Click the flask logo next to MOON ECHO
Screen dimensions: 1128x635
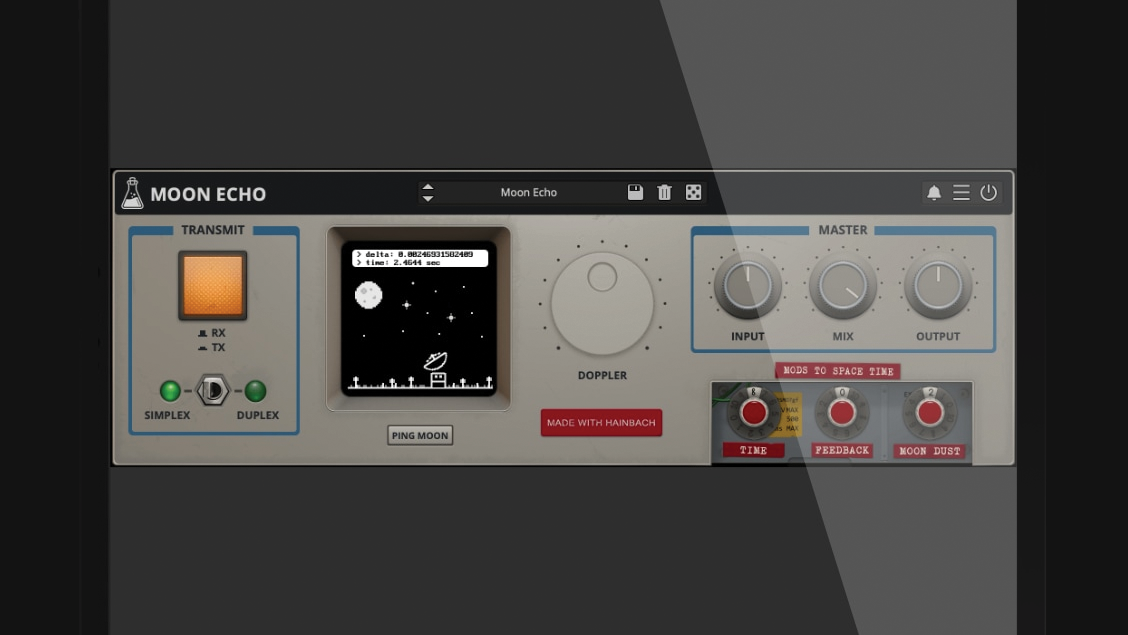click(133, 193)
